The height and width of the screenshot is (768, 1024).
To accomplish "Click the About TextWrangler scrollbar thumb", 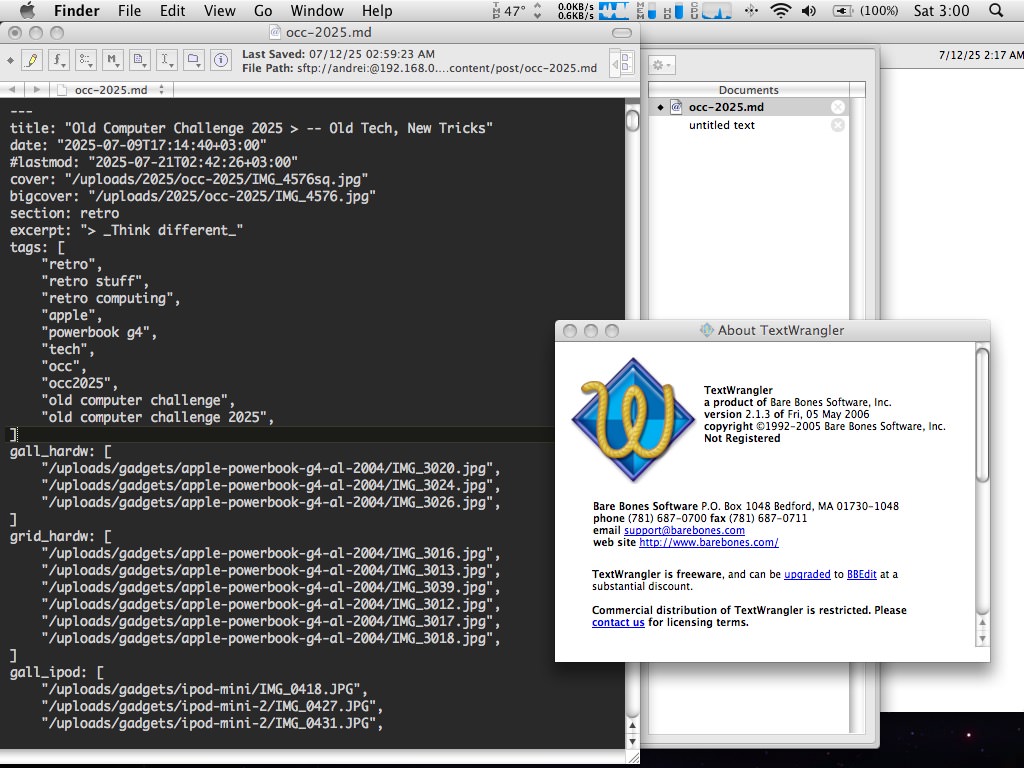I will coord(982,415).
